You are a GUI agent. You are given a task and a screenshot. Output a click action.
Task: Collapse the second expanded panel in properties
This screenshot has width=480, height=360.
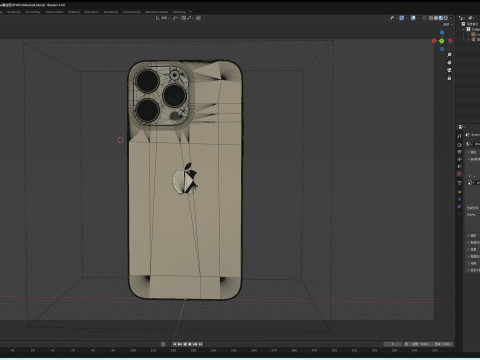469,159
